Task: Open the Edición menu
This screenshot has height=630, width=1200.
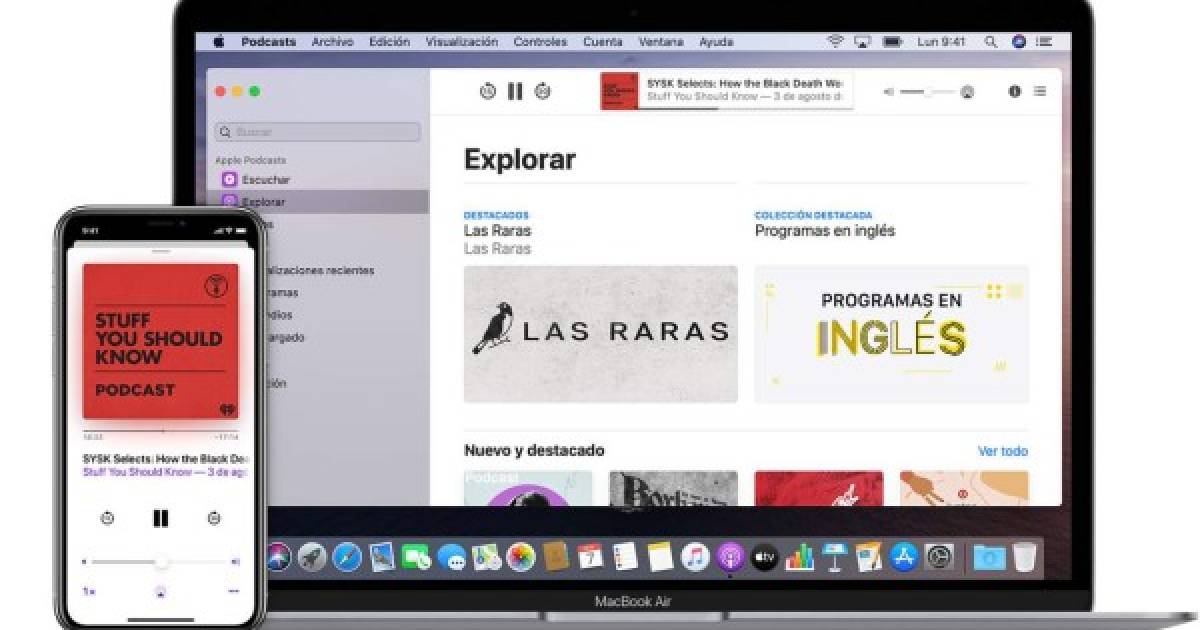Action: click(x=389, y=42)
